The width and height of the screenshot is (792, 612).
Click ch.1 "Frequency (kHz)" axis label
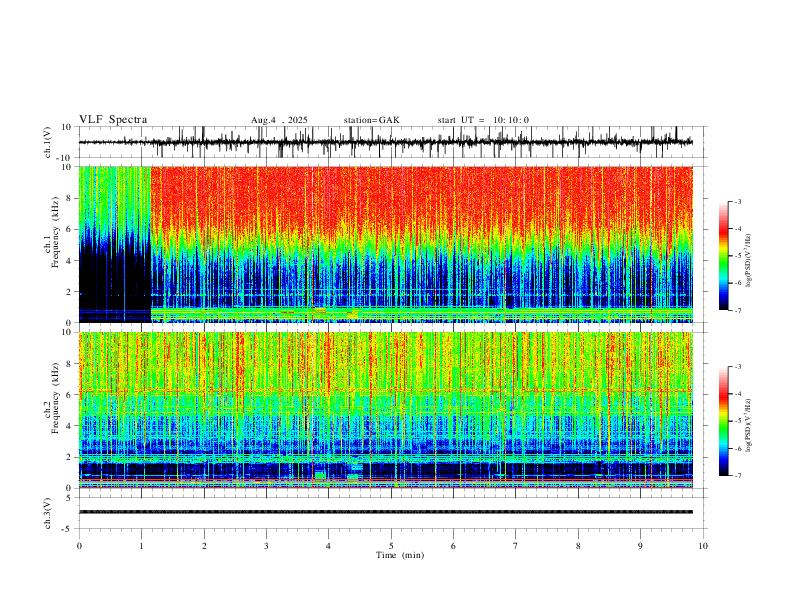click(56, 232)
